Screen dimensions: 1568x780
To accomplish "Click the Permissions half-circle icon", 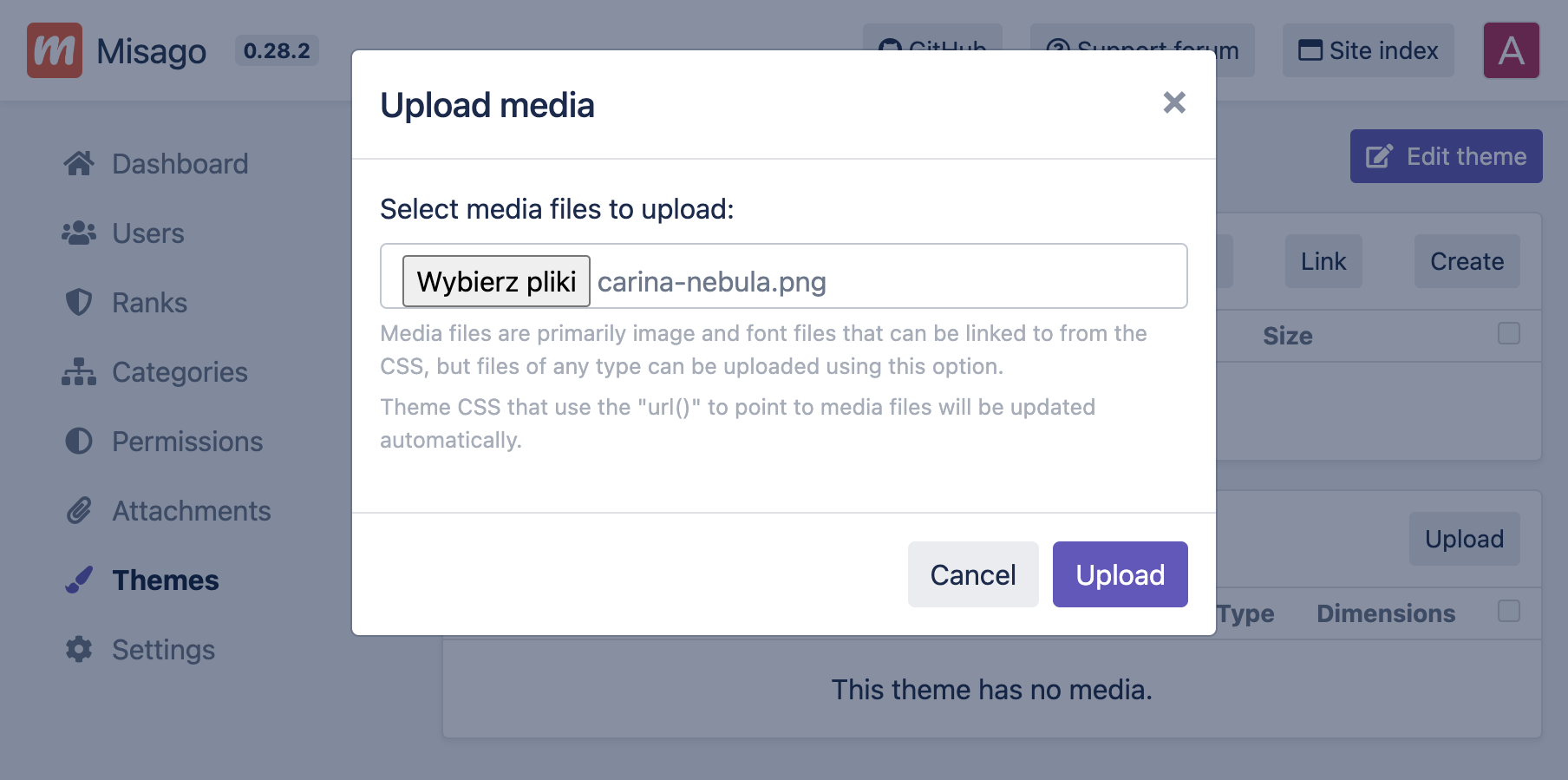I will 79,441.
